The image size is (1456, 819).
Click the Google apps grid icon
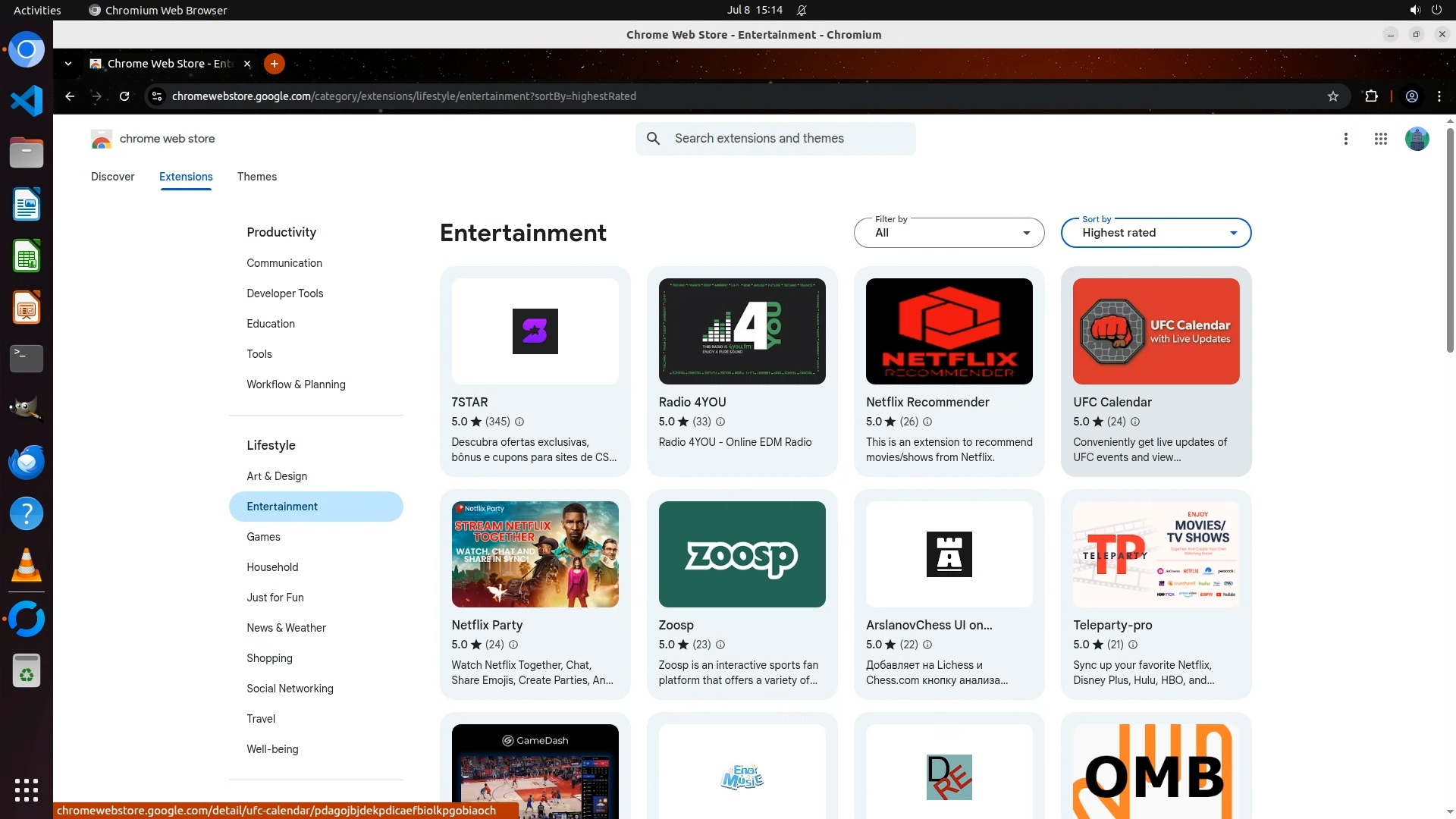[x=1381, y=139]
